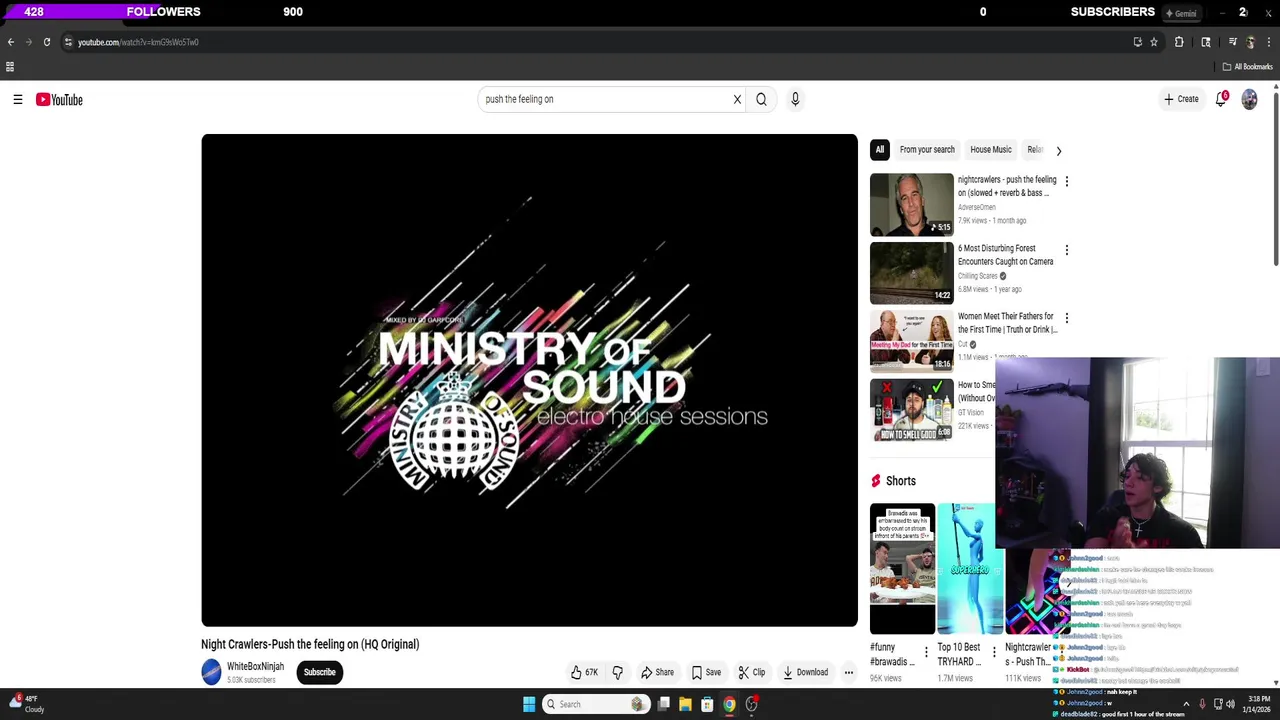Viewport: 1280px width, 720px height.
Task: Open All Bookmarks folder
Action: point(1247,67)
